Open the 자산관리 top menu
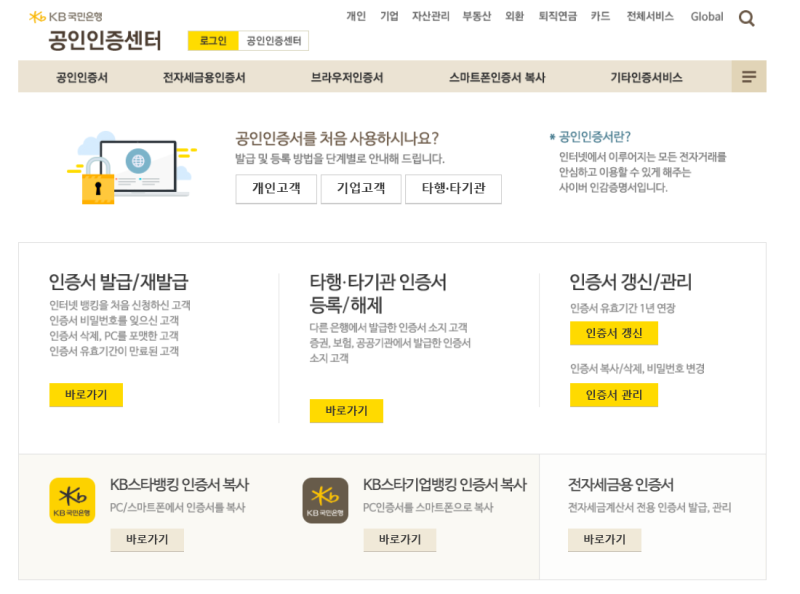Screen dimensions: 800x594 [x=431, y=16]
